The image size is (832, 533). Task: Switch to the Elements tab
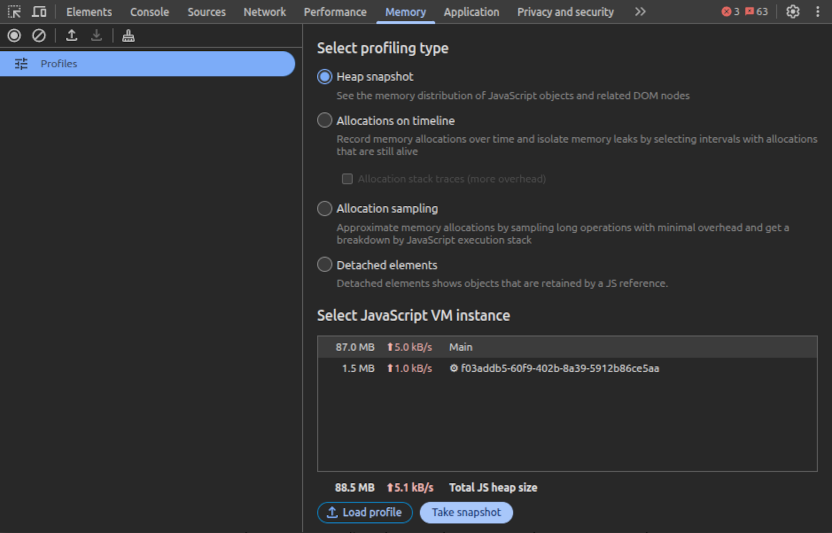[89, 12]
